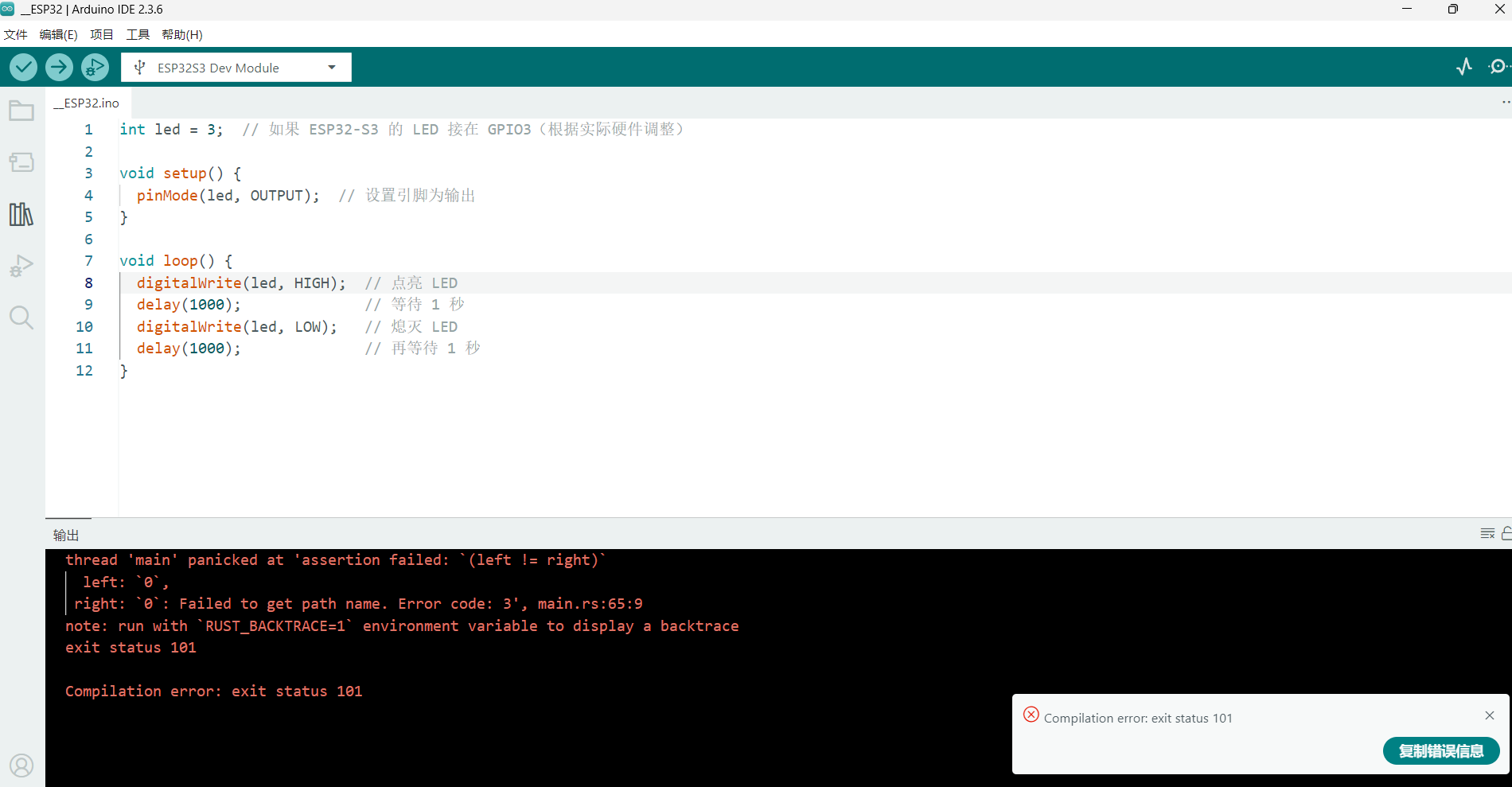Restore down the Arduino IDE window
The height and width of the screenshot is (787, 1512).
(1453, 9)
